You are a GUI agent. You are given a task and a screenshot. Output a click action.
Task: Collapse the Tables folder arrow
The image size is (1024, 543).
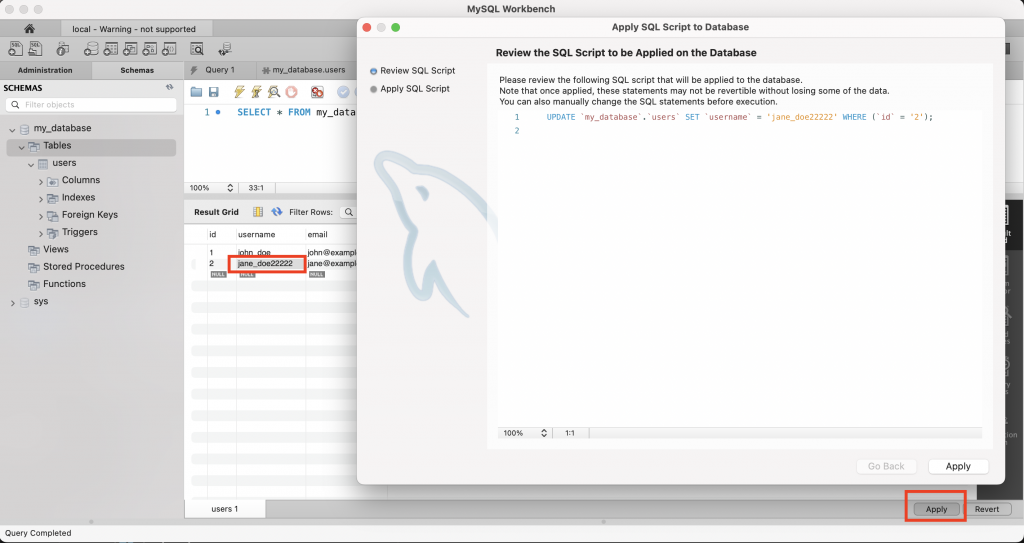click(x=22, y=147)
